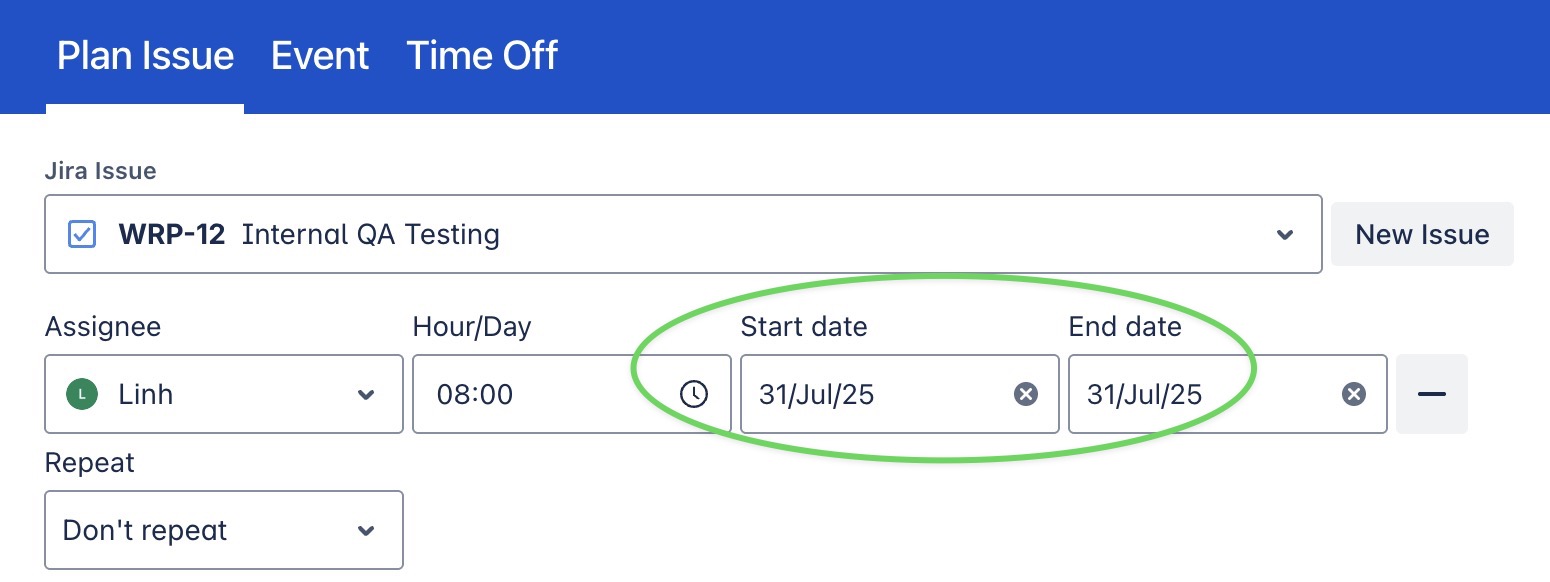This screenshot has height=582, width=1550.
Task: Clear the End date value
Action: tap(1353, 394)
